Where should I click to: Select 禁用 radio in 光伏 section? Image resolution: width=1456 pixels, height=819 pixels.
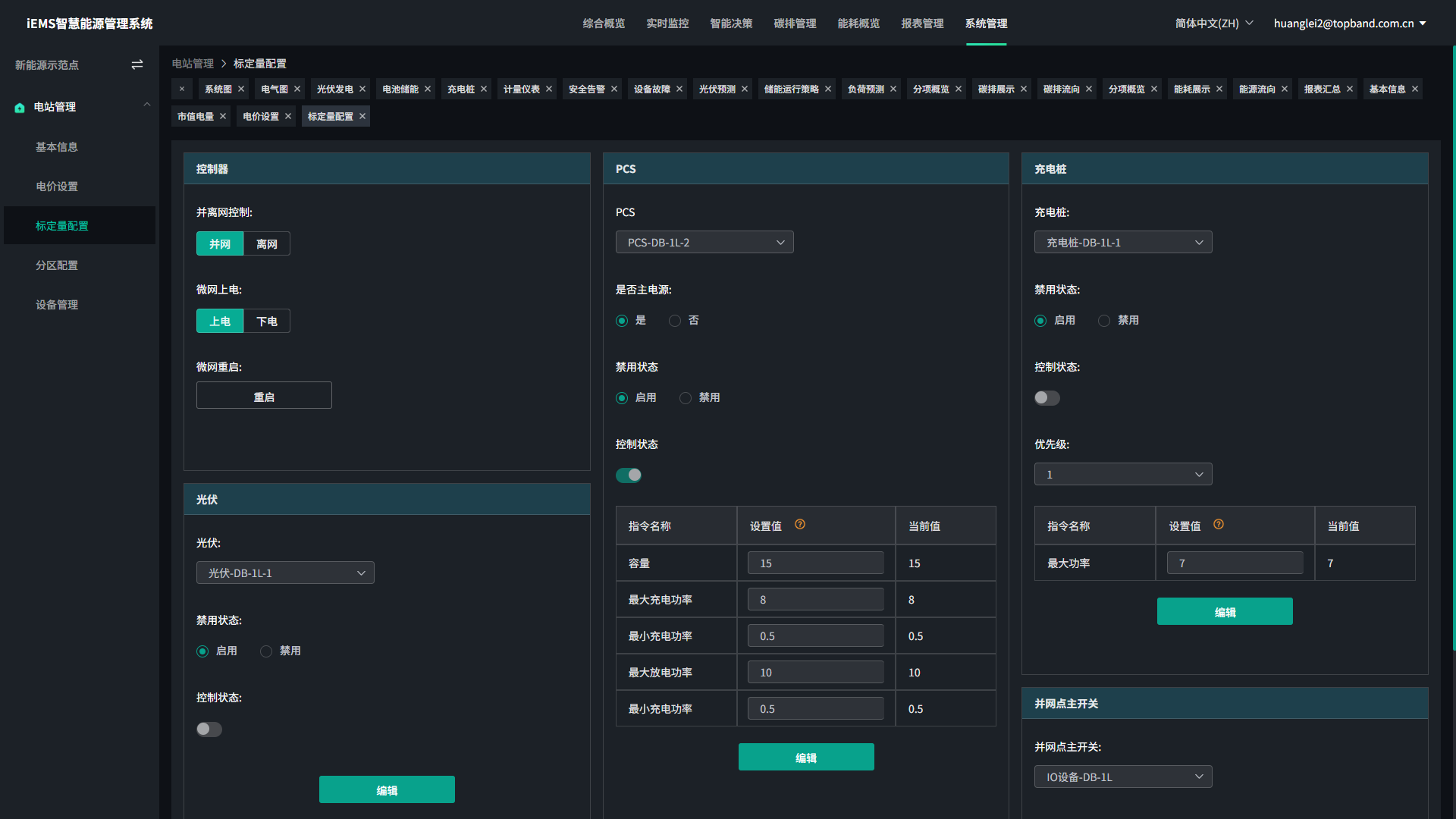point(265,651)
